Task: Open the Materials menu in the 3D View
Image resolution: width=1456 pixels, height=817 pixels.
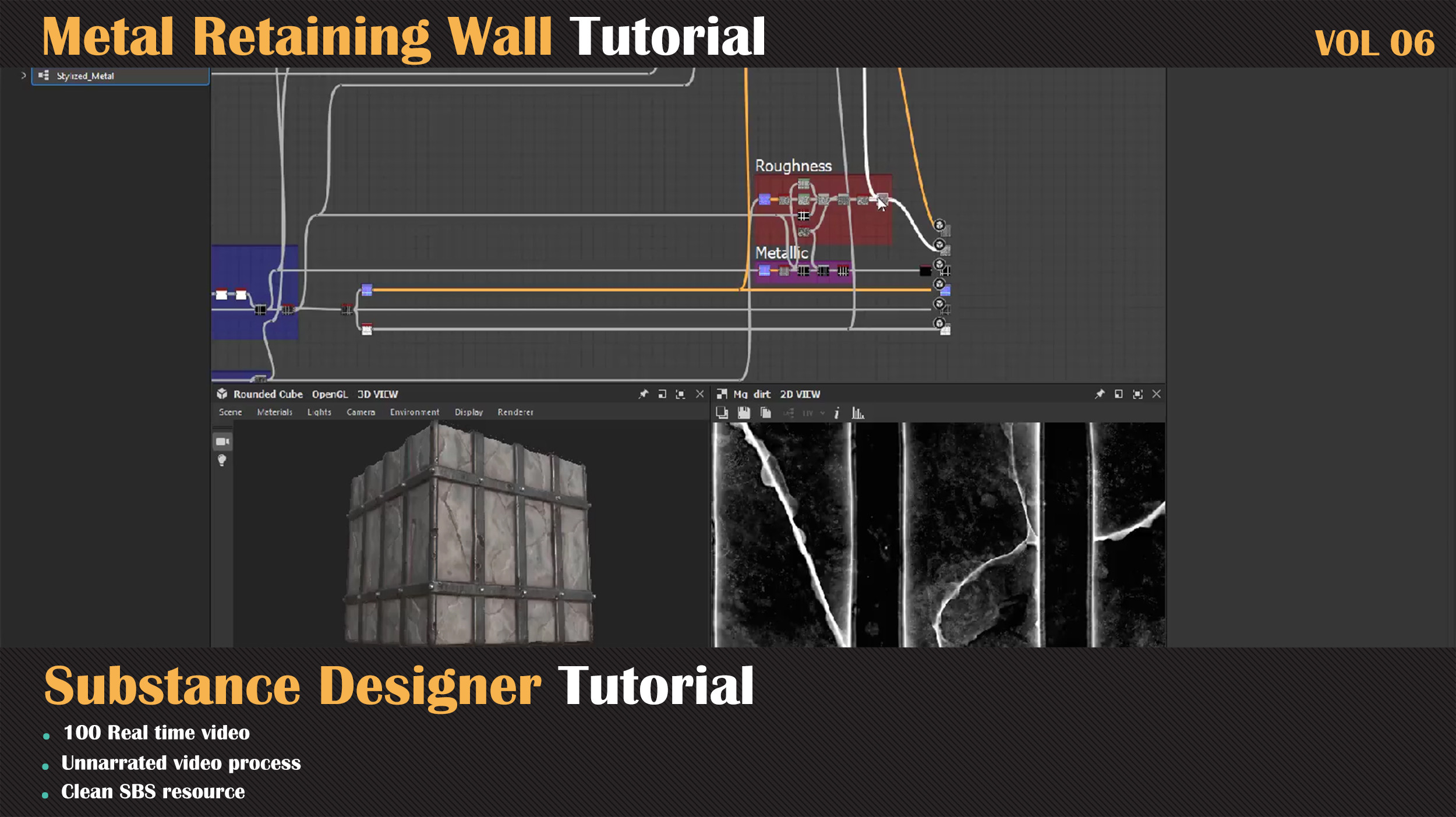Action: coord(274,412)
